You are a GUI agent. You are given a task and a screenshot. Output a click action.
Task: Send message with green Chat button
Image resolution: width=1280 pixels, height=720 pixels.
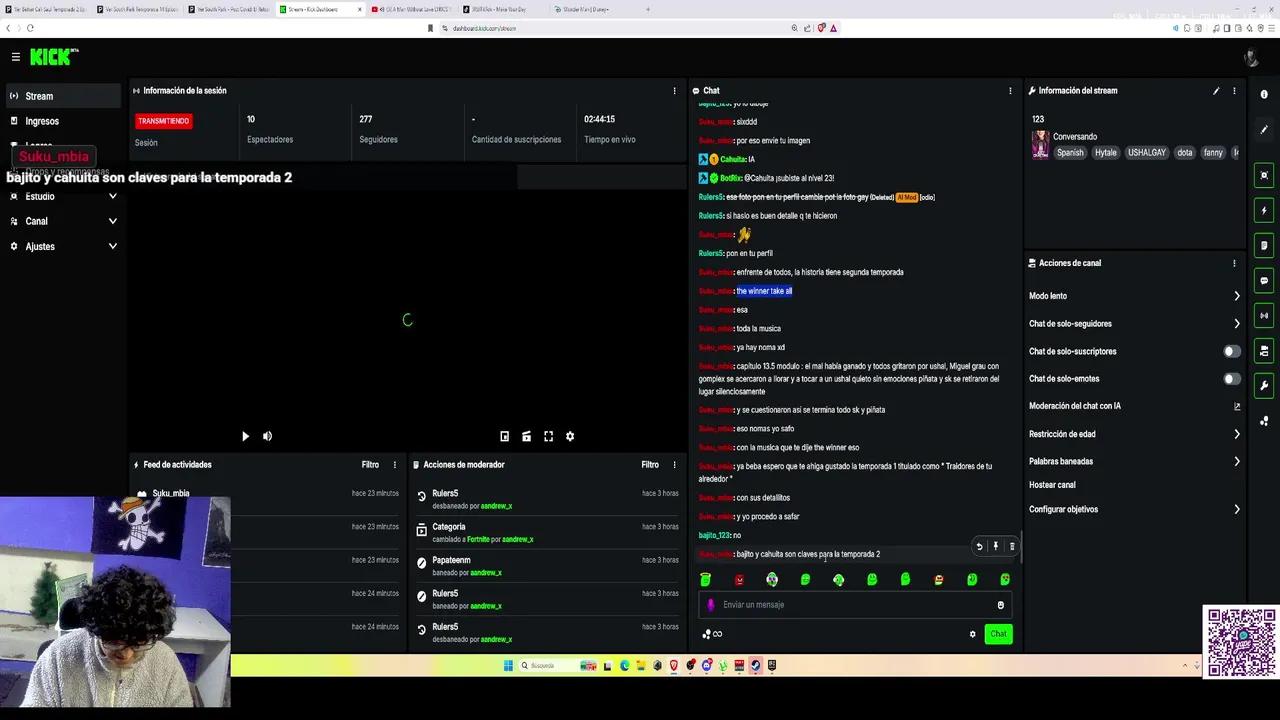click(x=998, y=634)
